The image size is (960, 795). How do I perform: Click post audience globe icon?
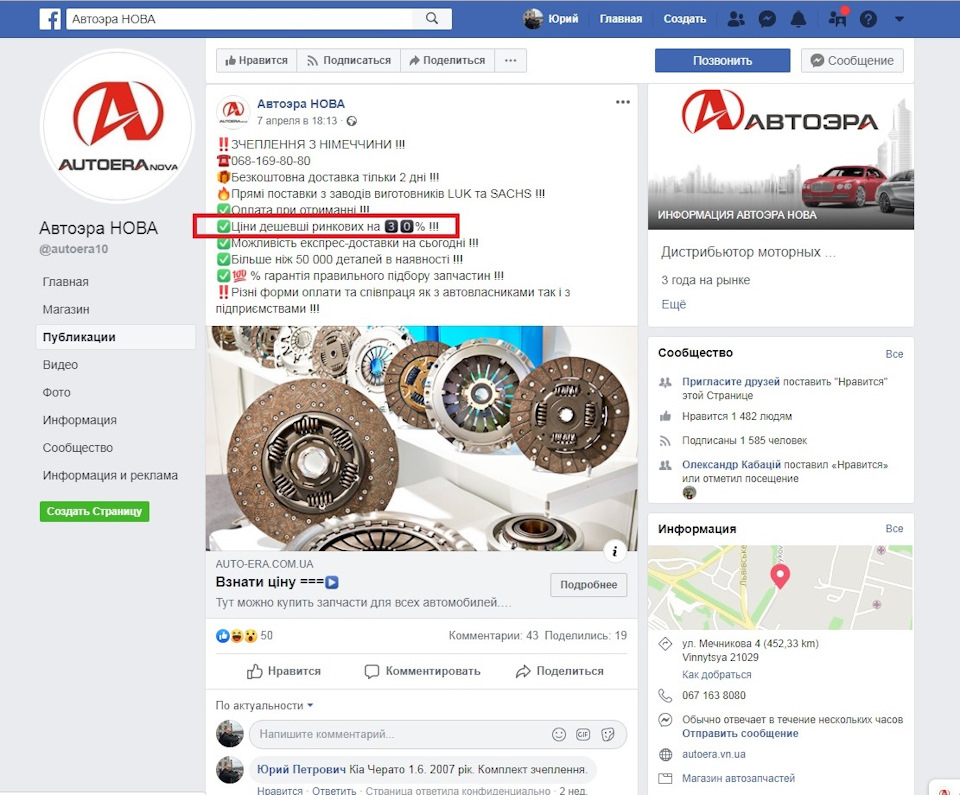coord(351,121)
